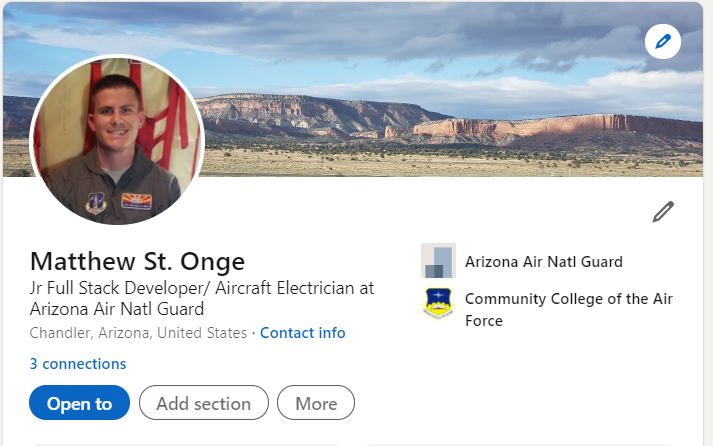Click the Chandler, Arizona location text

(x=138, y=333)
